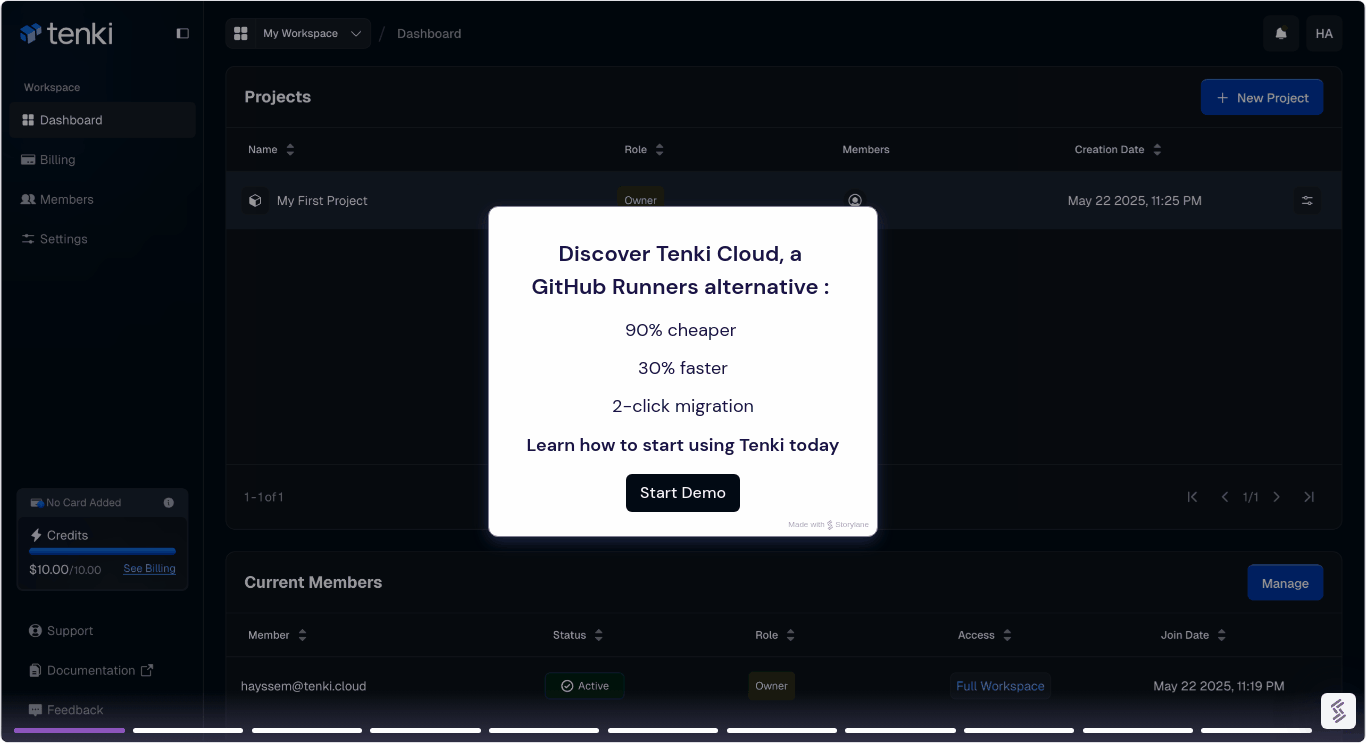Collapse the sidebar with the panel toggle icon
This screenshot has height=743, width=1366.
182,33
